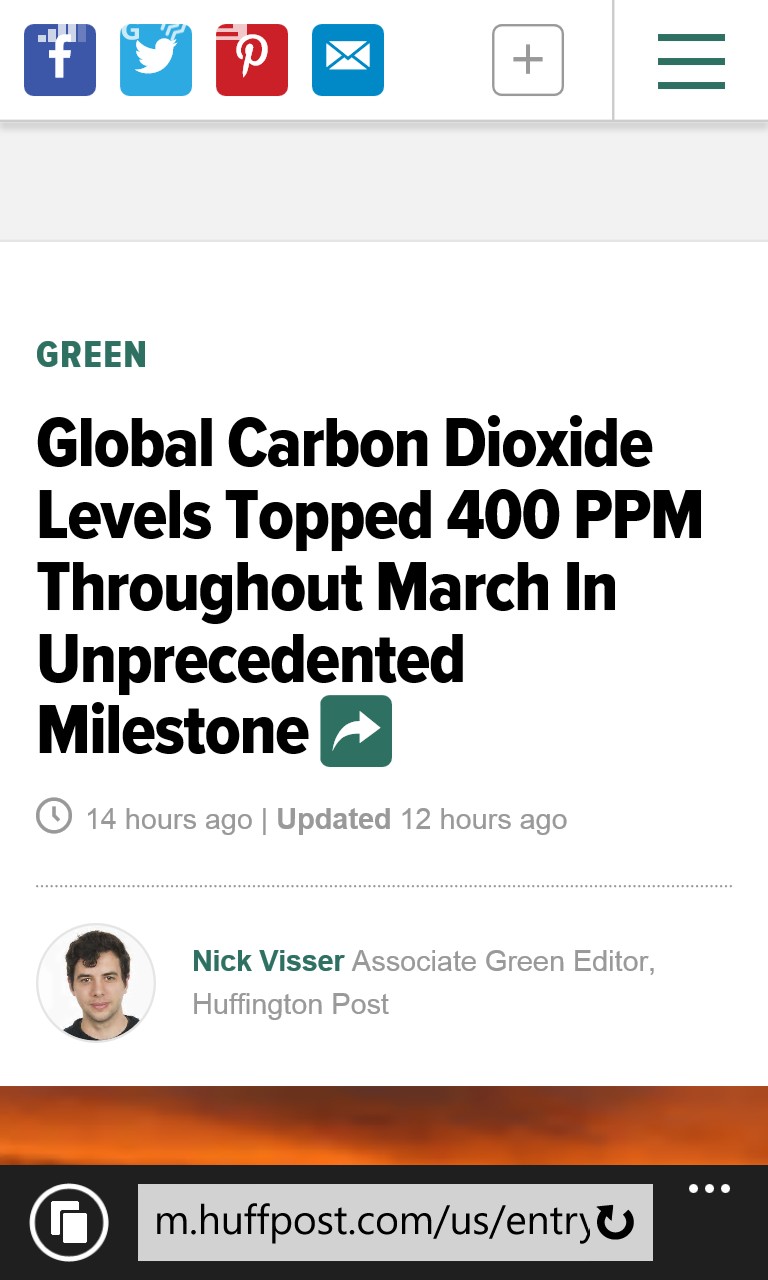The image size is (768, 1280).
Task: Tap Associate Green Editor, Huffington Post byline
Action: coord(423,982)
